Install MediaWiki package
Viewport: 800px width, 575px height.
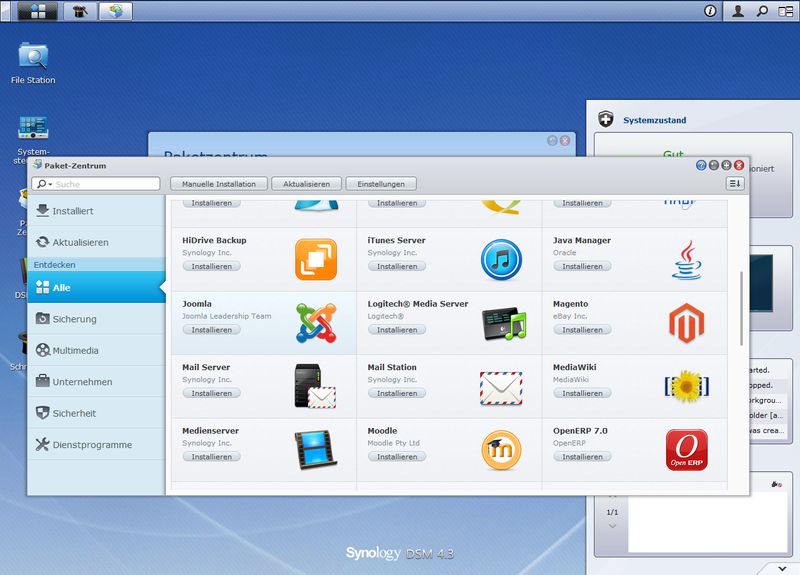tap(582, 393)
